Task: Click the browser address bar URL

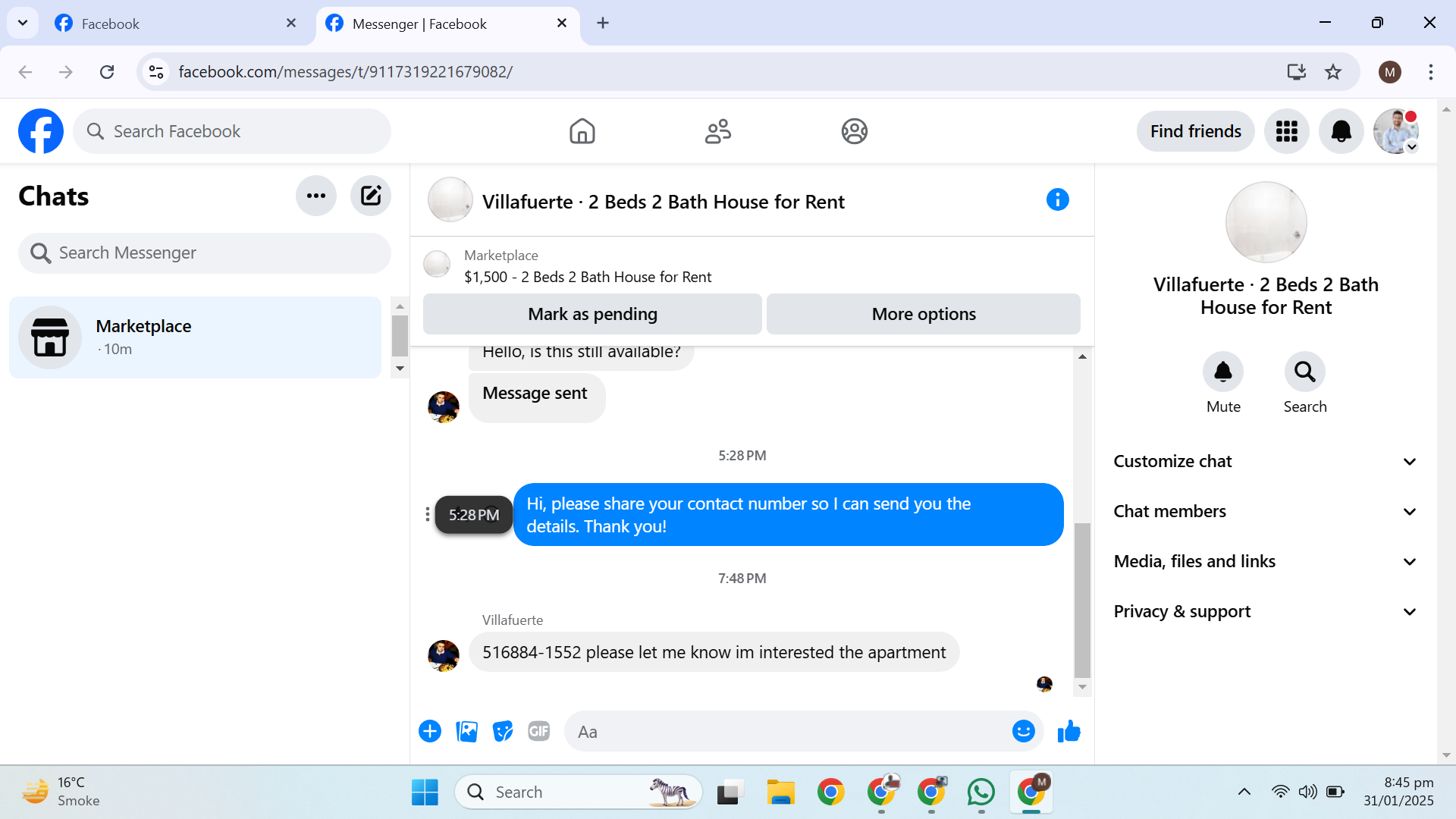Action: click(346, 72)
